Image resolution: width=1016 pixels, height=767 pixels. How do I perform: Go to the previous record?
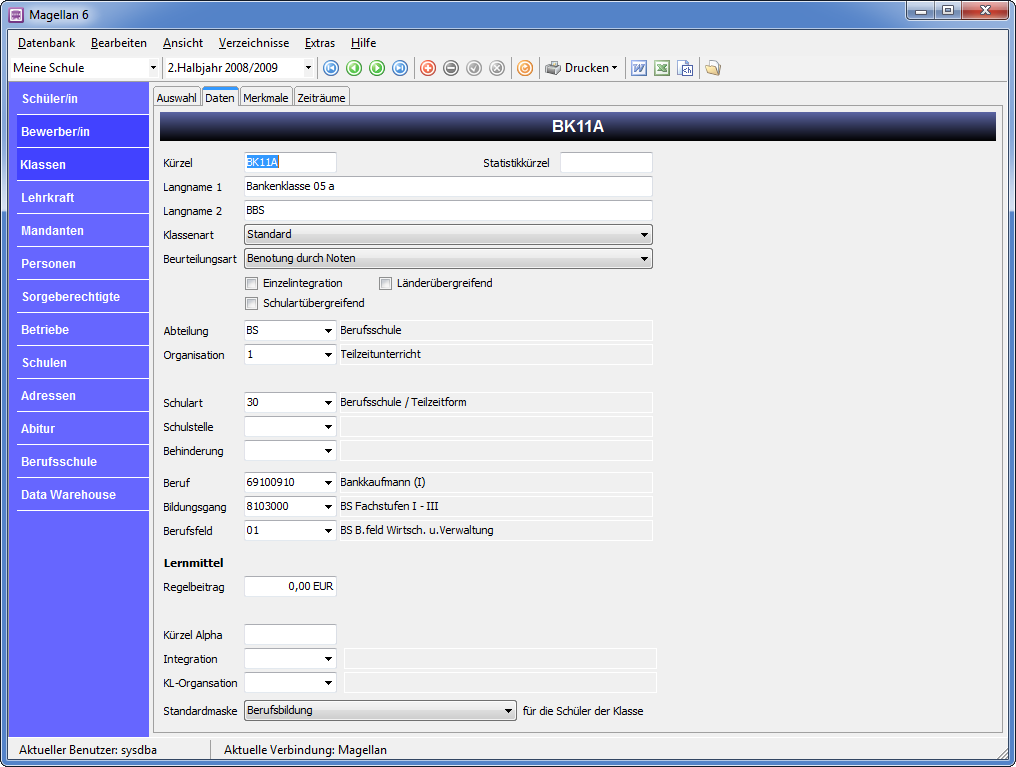(354, 68)
